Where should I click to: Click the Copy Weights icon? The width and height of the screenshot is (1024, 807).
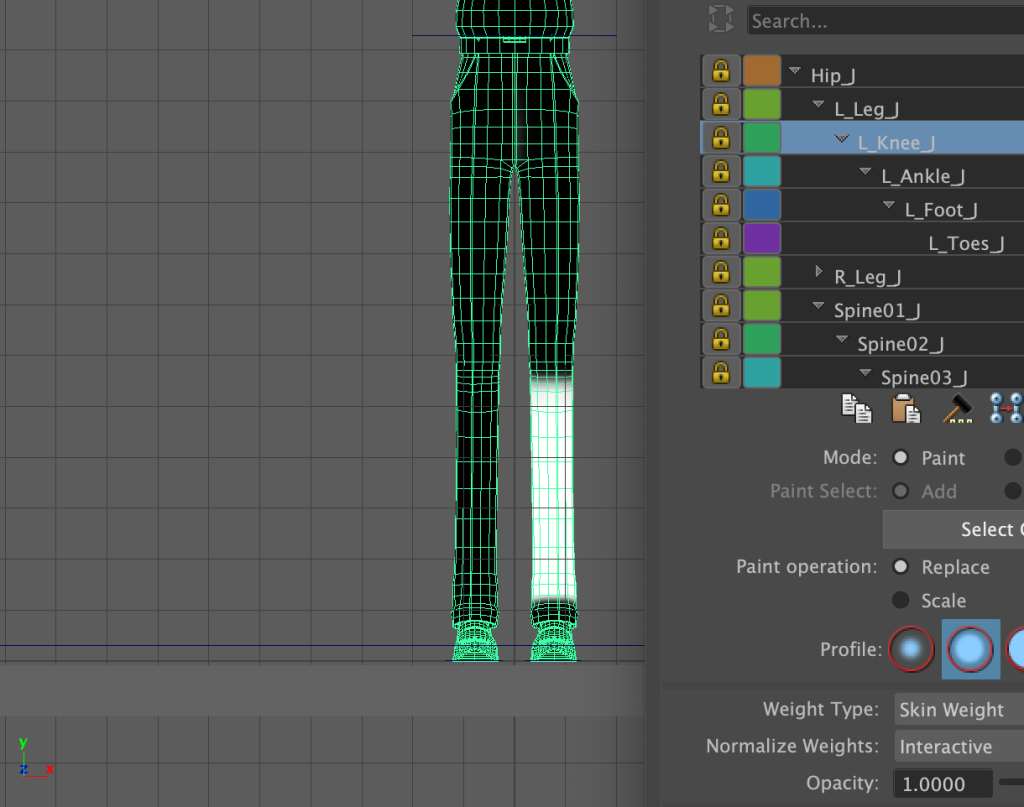tap(856, 408)
